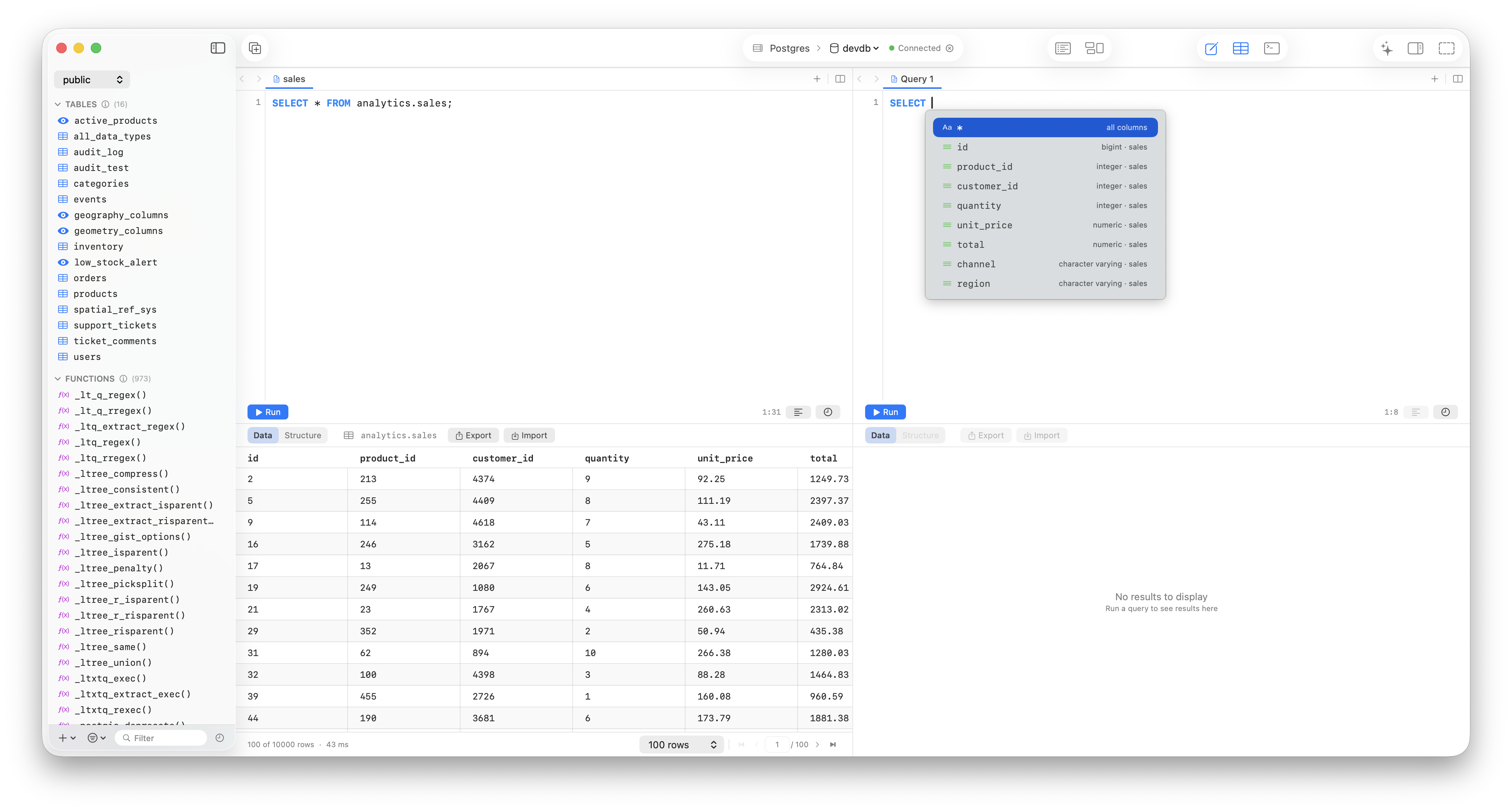Toggle the left sidebar panel icon
Screen dimensions: 1512x812
pos(218,48)
